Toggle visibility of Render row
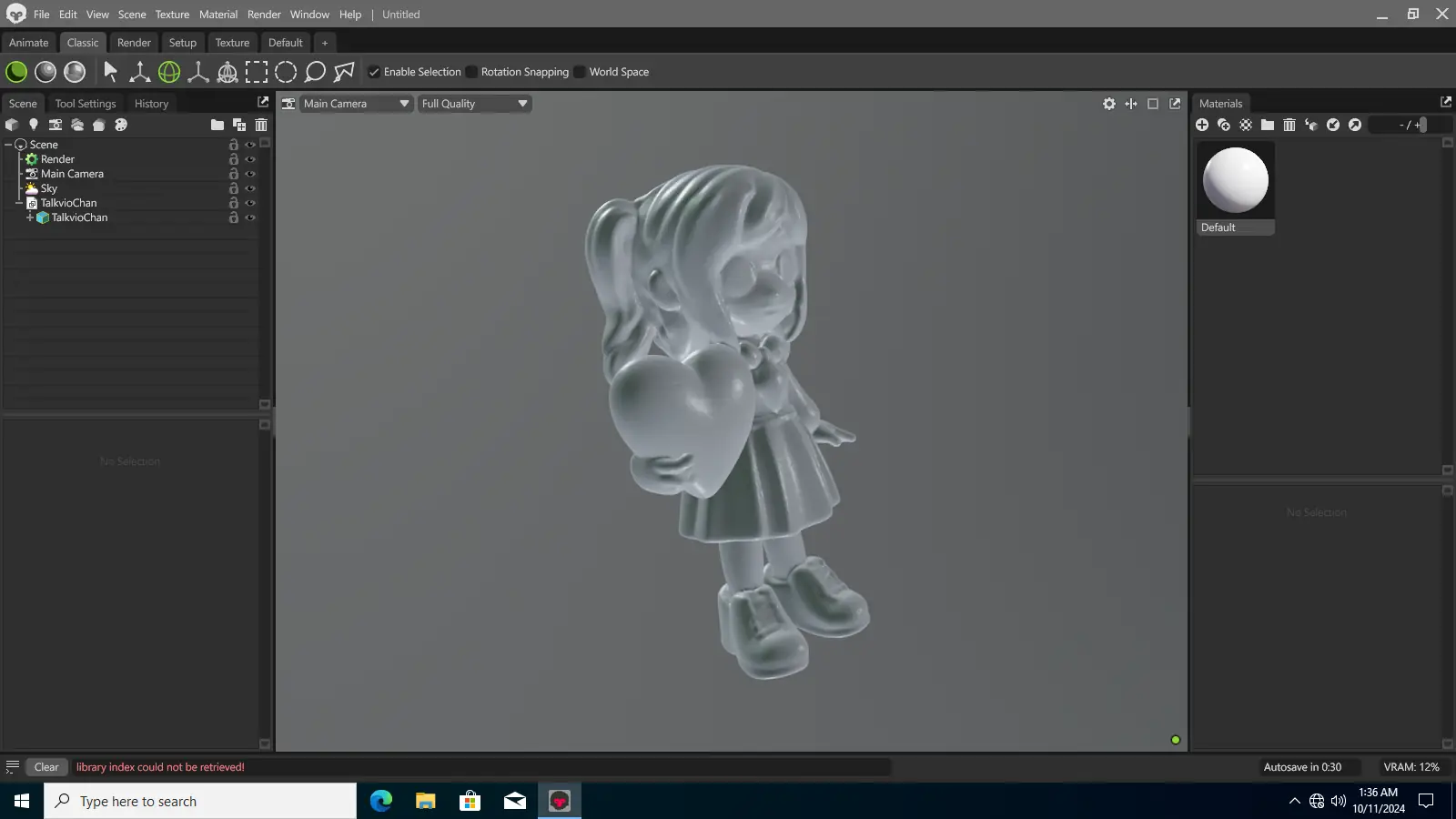This screenshot has width=1456, height=819. [250, 159]
